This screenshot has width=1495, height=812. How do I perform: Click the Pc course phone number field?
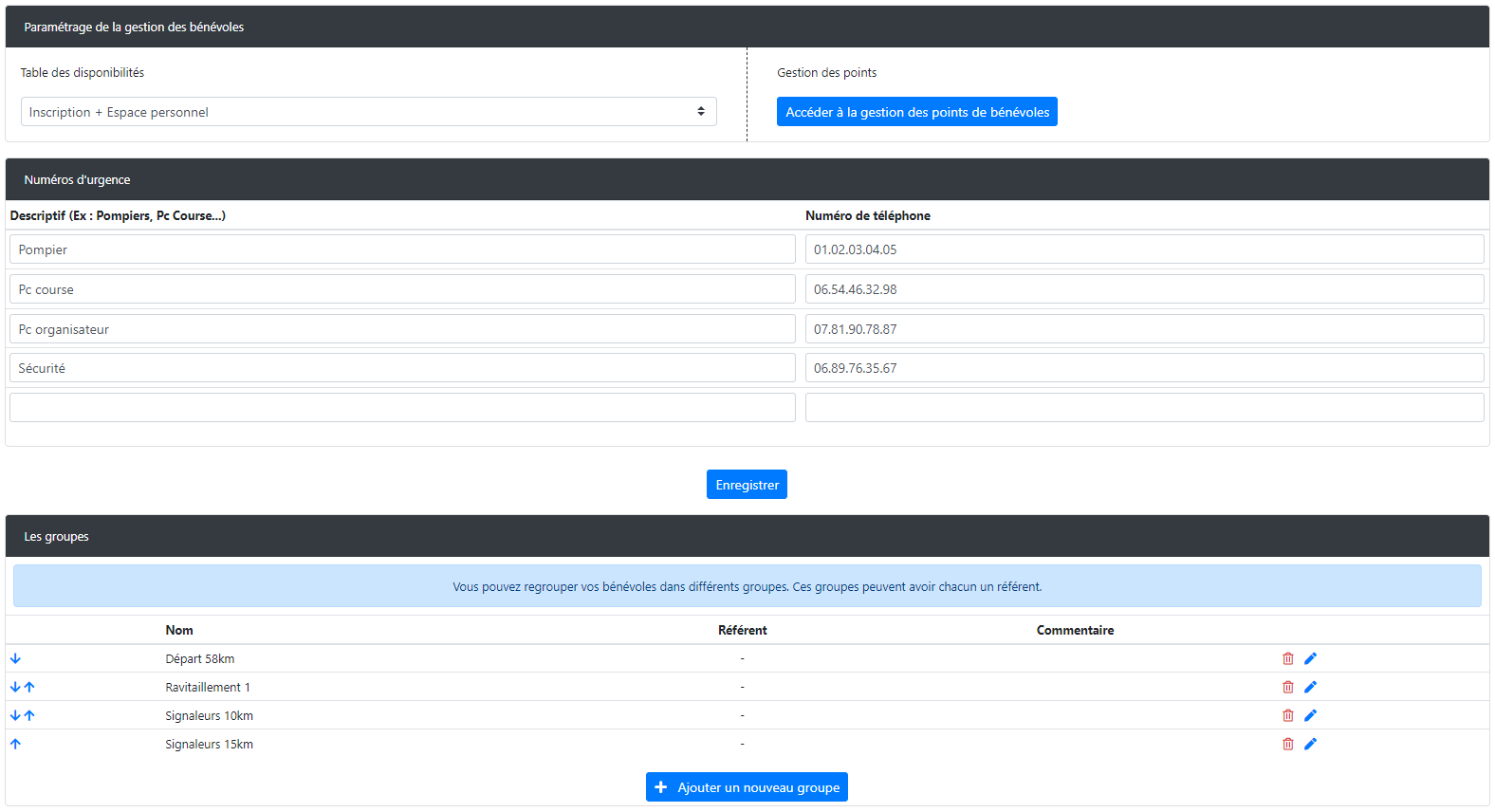point(1144,289)
